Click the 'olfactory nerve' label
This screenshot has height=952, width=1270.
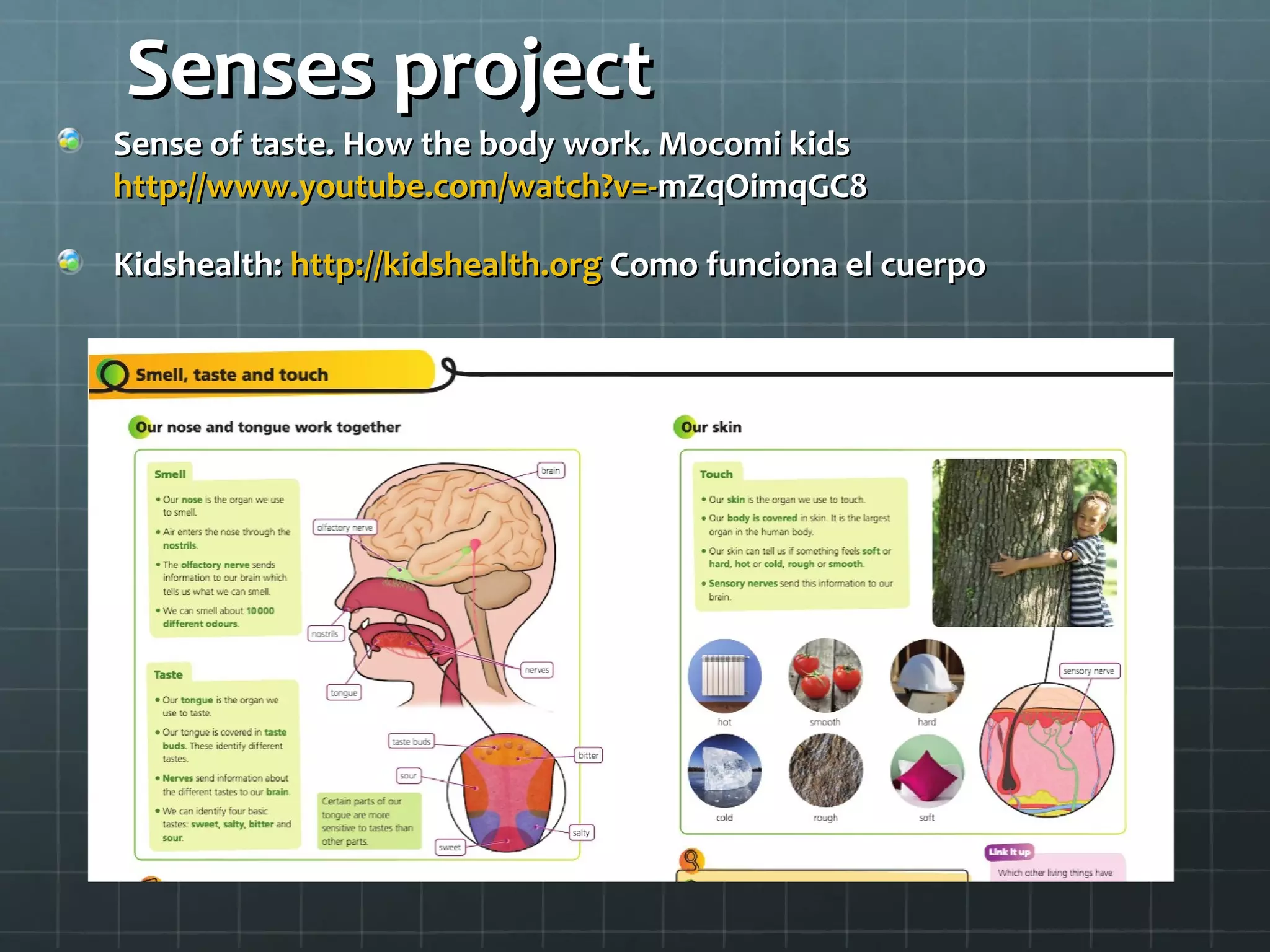click(x=345, y=527)
